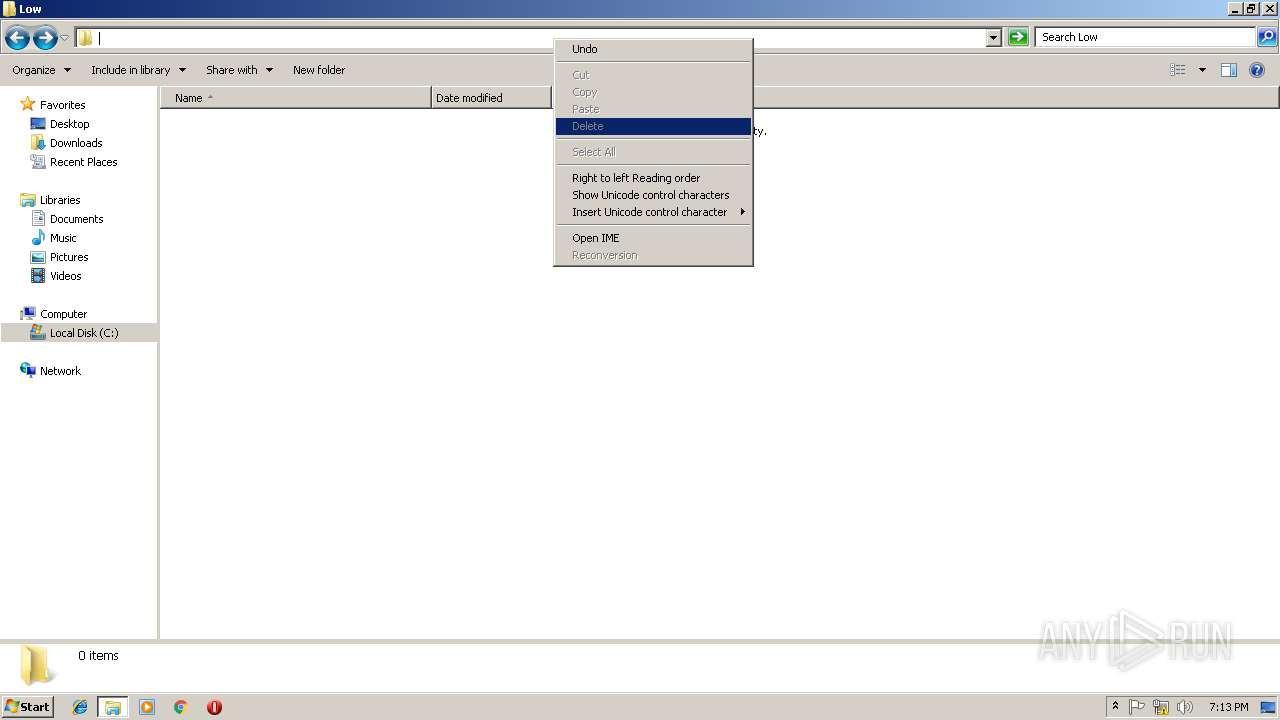Image resolution: width=1280 pixels, height=720 pixels.
Task: Click the Action Center flag icon
Action: coord(1137,707)
